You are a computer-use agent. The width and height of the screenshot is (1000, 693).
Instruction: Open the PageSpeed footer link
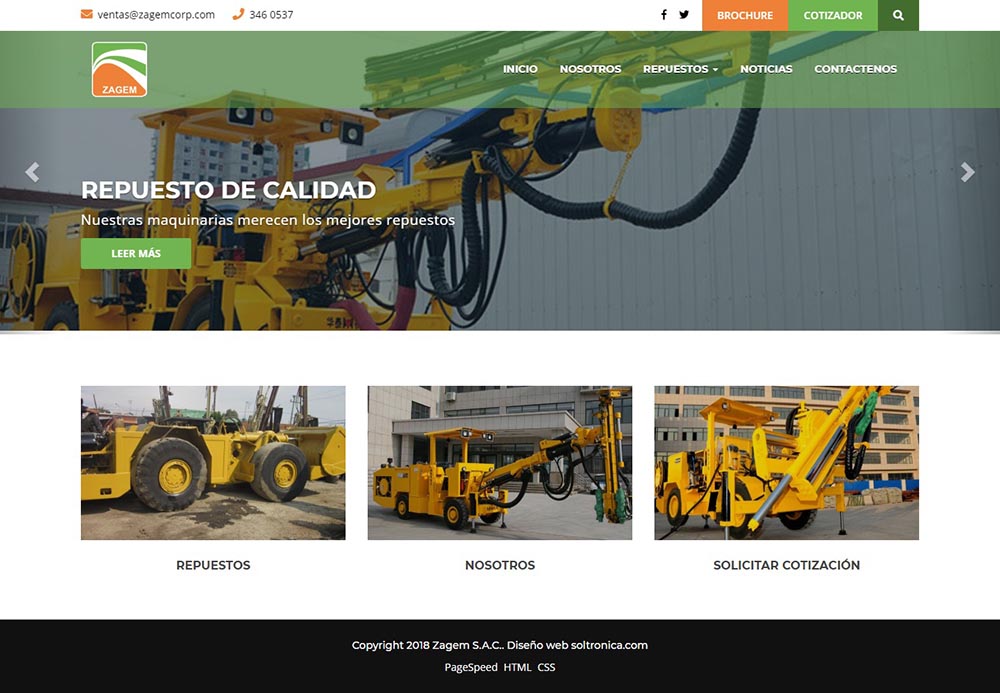tap(470, 667)
